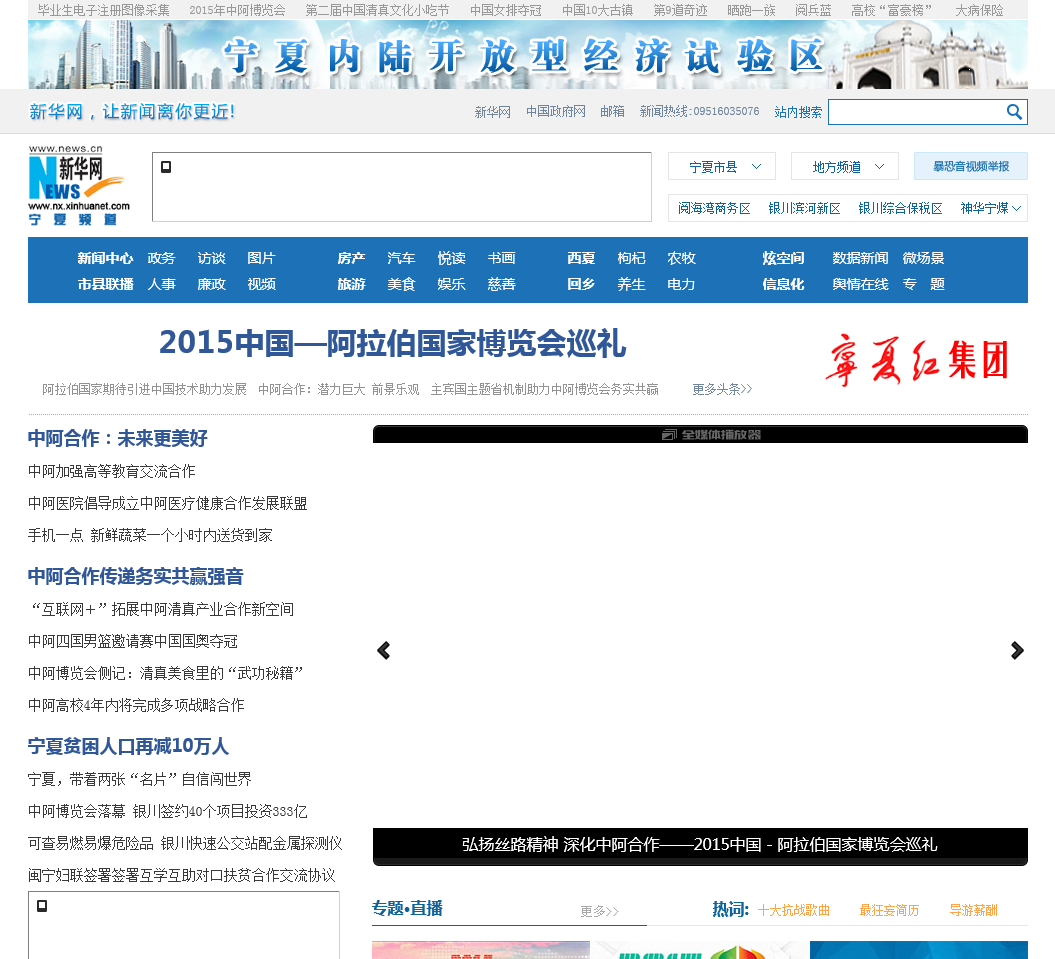This screenshot has width=1055, height=959.
Task: Open the Xinhua News Ningxia channel logo
Action: point(79,186)
